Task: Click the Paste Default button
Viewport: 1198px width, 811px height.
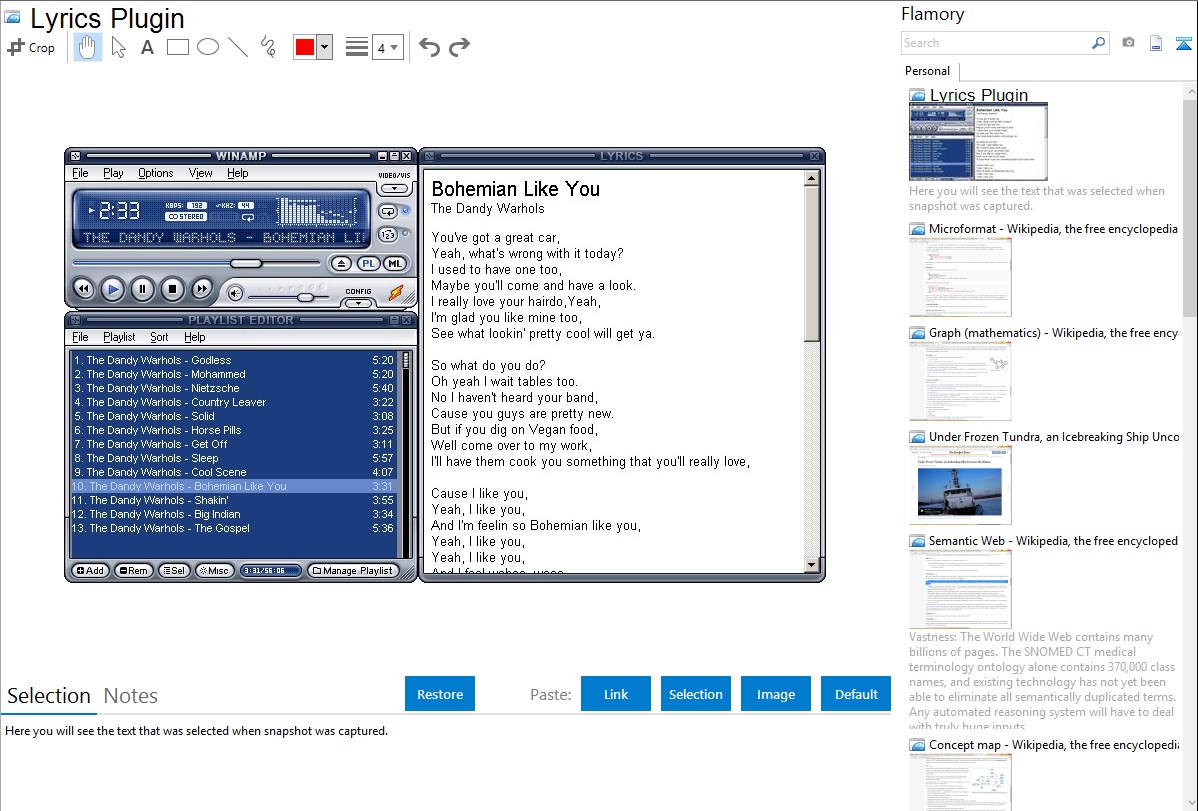Action: pyautogui.click(x=856, y=694)
